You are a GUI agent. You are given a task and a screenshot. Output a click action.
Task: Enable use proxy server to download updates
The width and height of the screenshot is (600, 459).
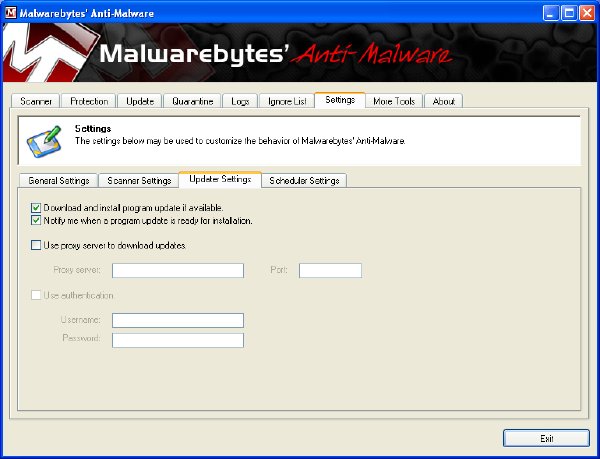36,245
